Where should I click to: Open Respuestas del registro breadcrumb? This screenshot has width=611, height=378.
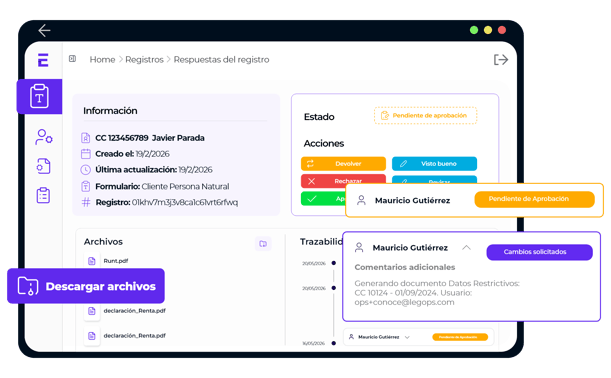[x=221, y=60]
